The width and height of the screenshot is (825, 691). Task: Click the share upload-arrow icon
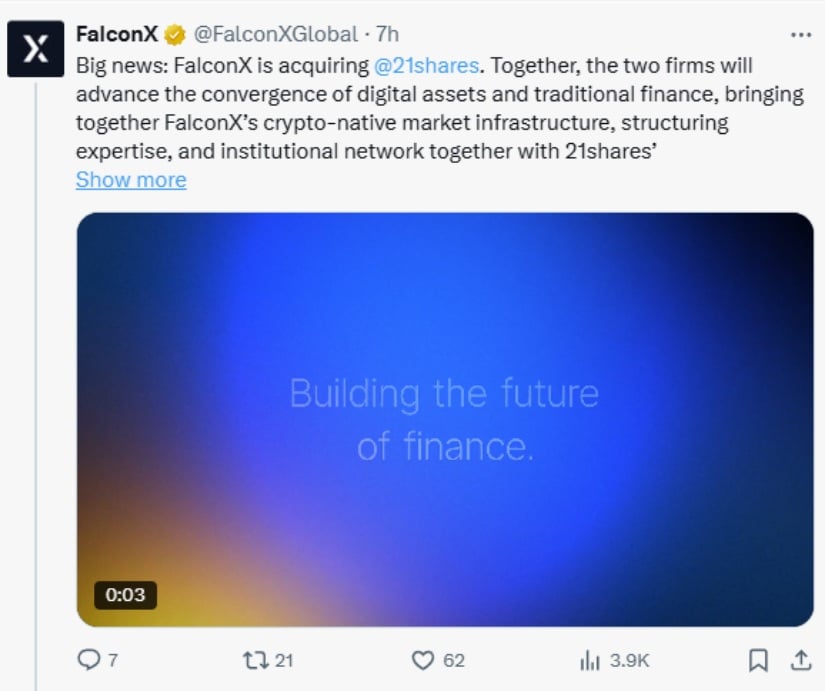pyautogui.click(x=800, y=660)
